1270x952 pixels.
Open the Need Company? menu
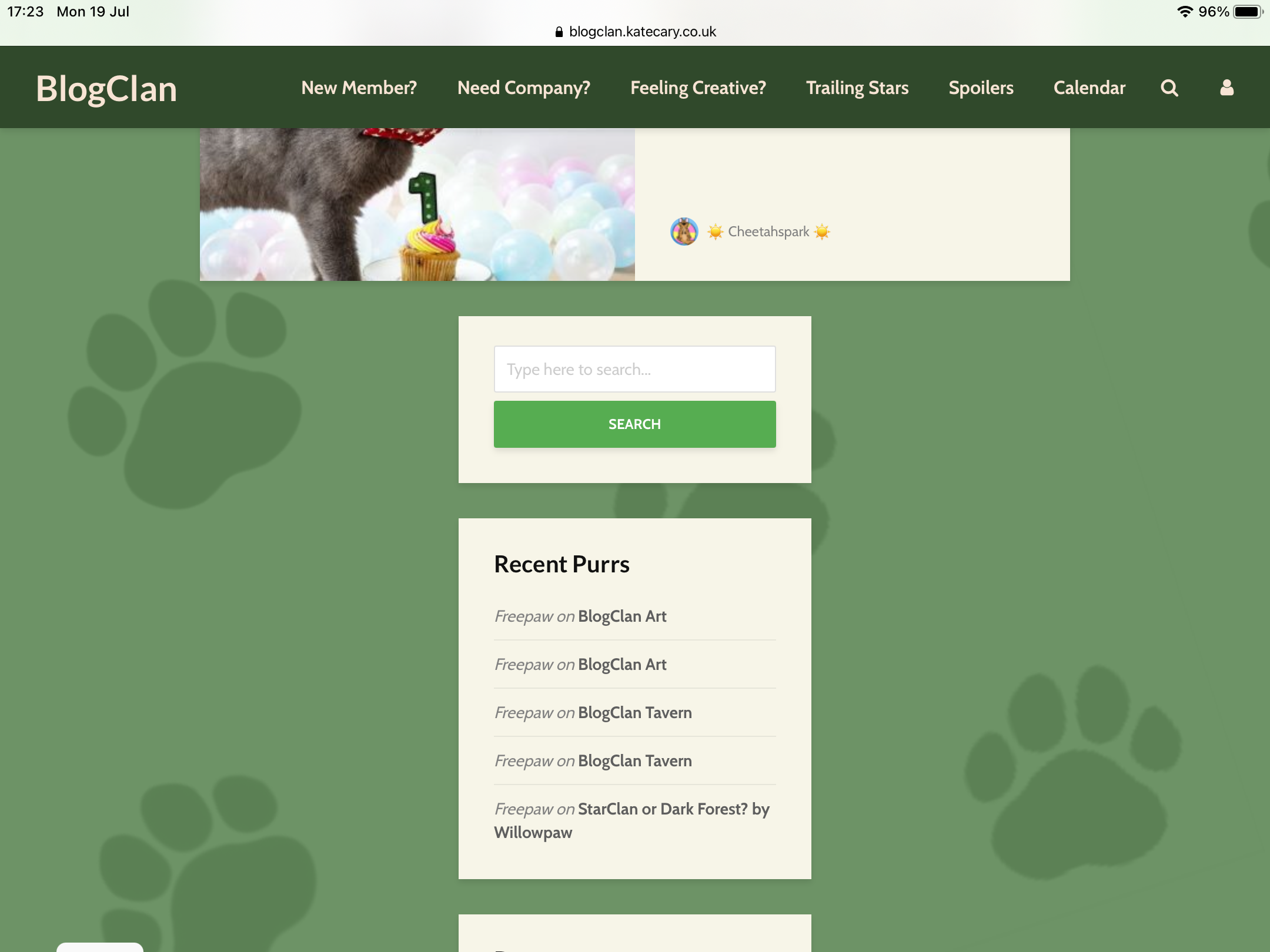pos(523,88)
